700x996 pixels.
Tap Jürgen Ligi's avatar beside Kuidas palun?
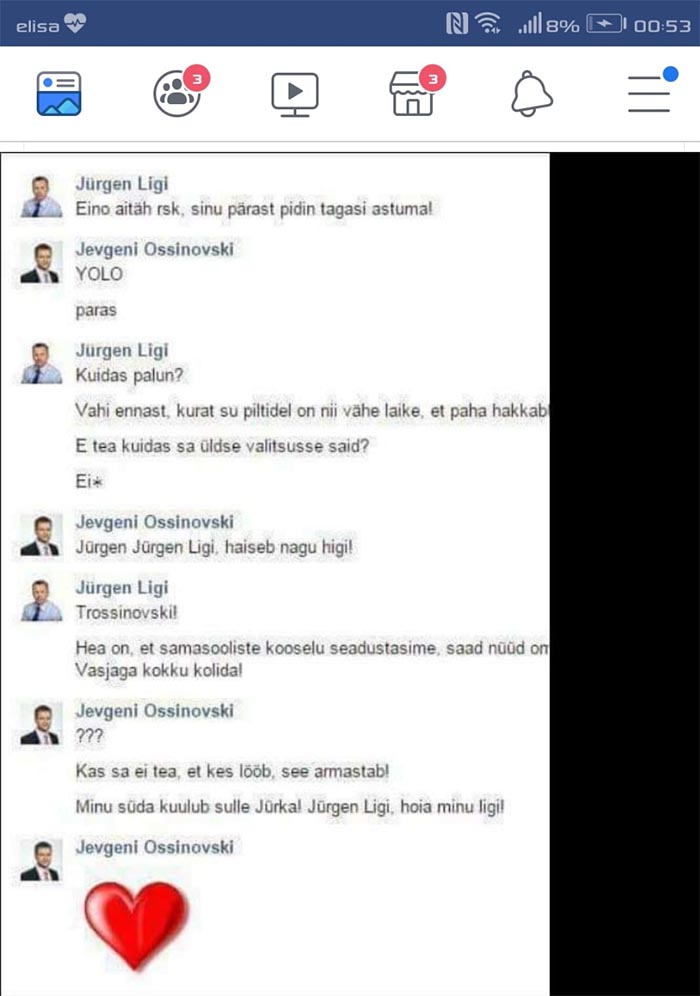click(x=41, y=363)
